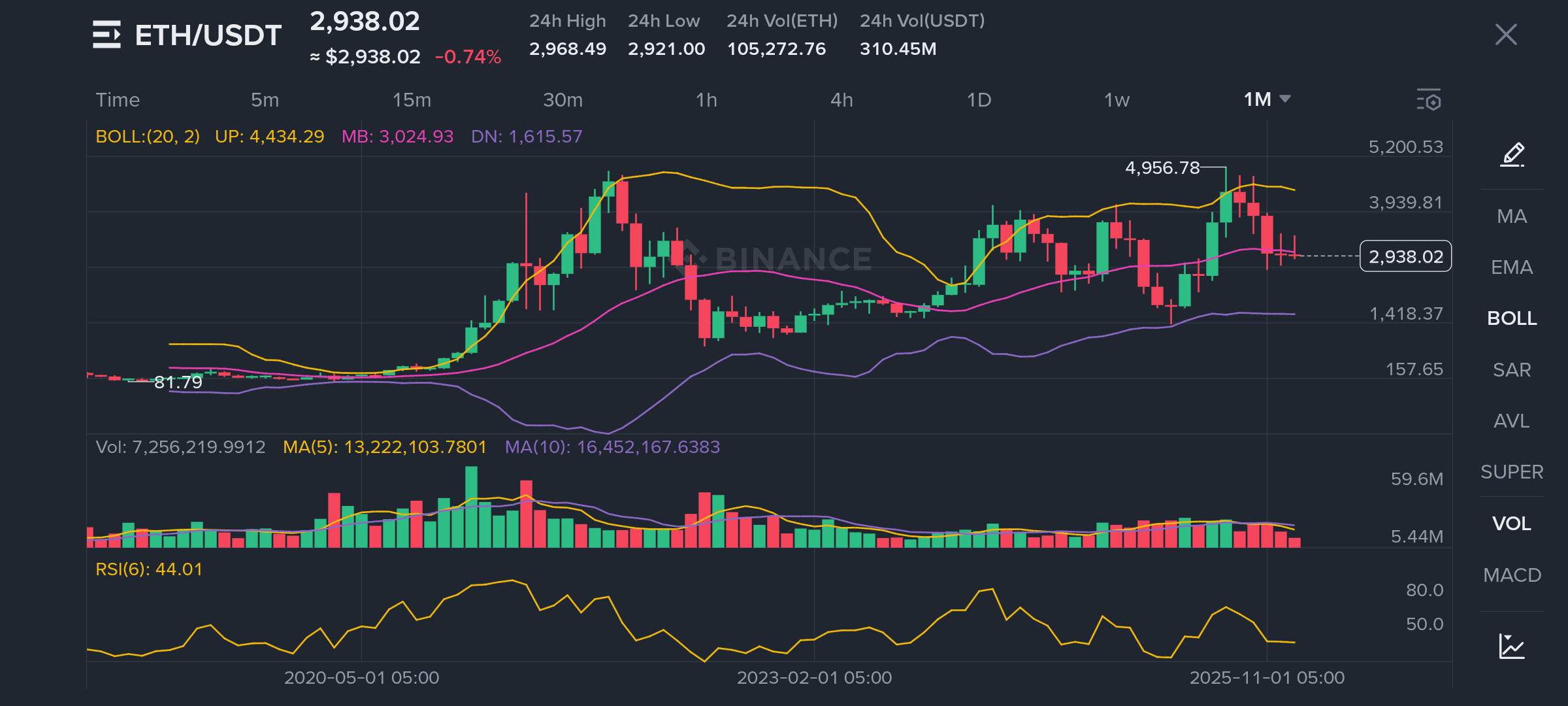Switch to the 4h interval tab

[841, 100]
